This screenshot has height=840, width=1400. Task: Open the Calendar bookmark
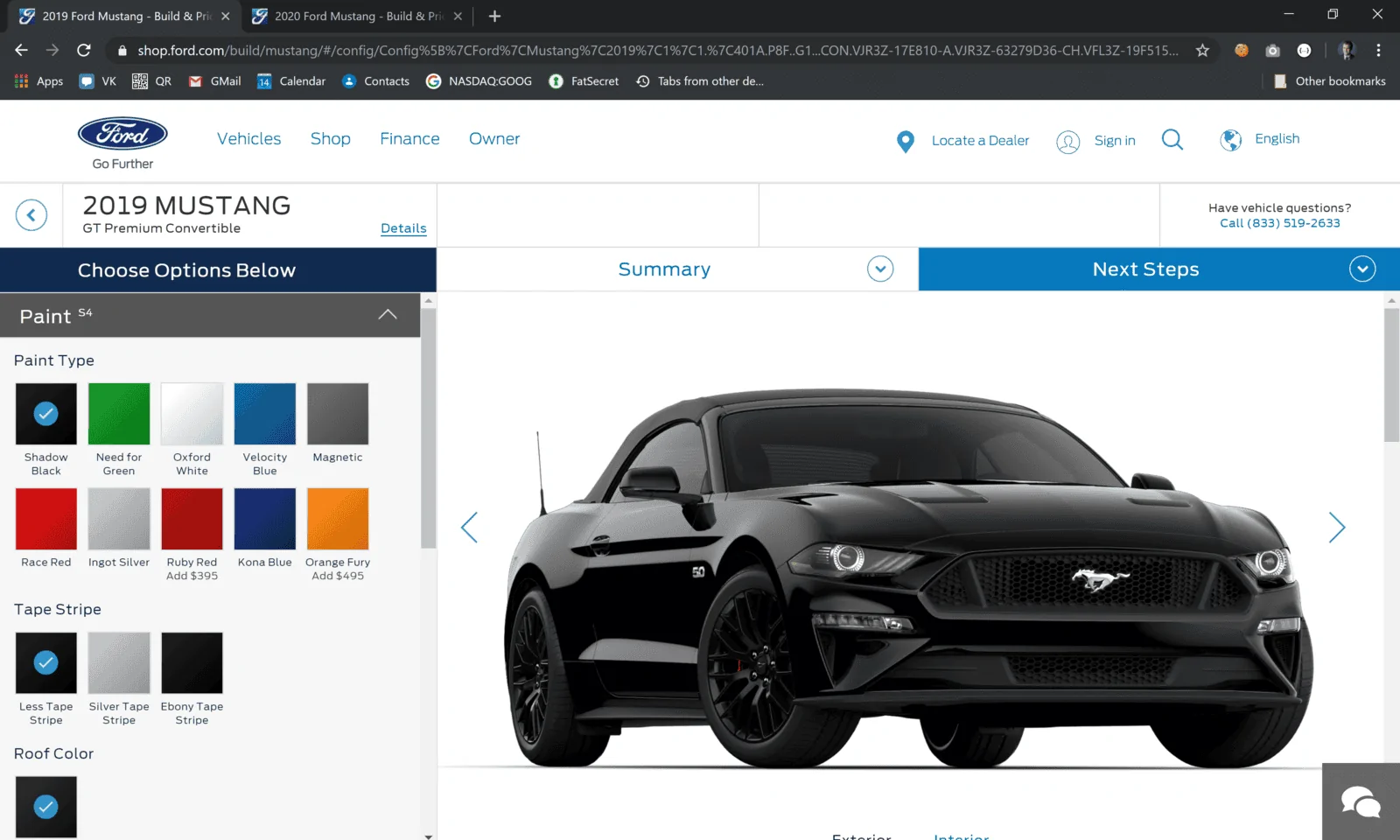[x=291, y=81]
